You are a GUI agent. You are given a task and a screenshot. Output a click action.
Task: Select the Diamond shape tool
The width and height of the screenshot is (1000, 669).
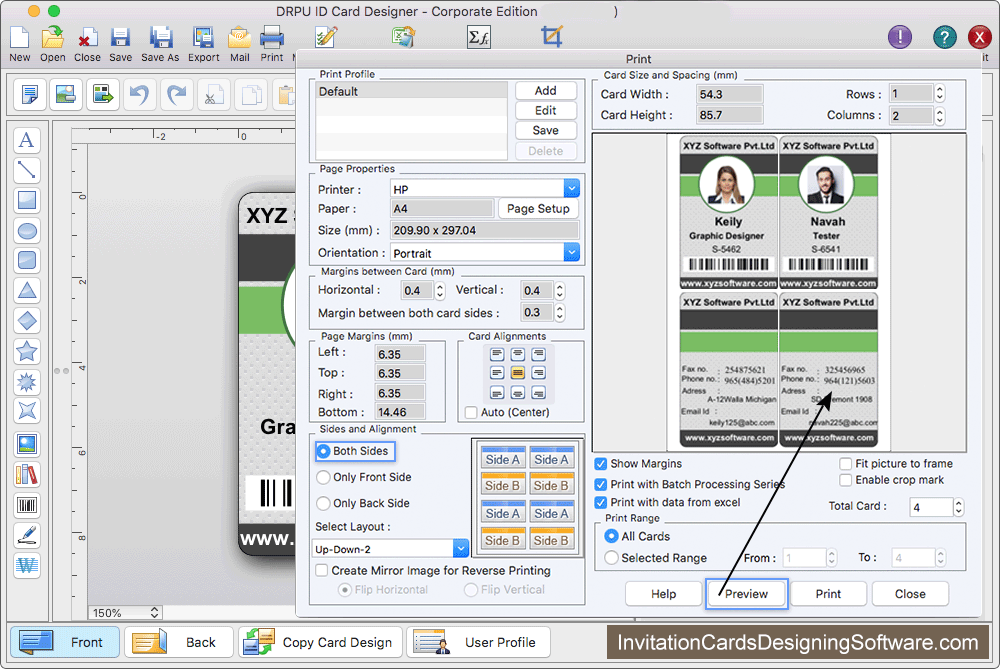point(27,321)
